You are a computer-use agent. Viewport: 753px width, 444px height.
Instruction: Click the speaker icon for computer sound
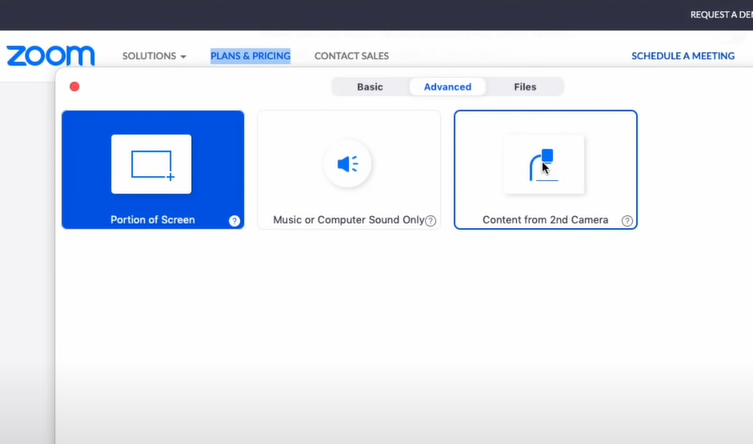[x=347, y=164]
